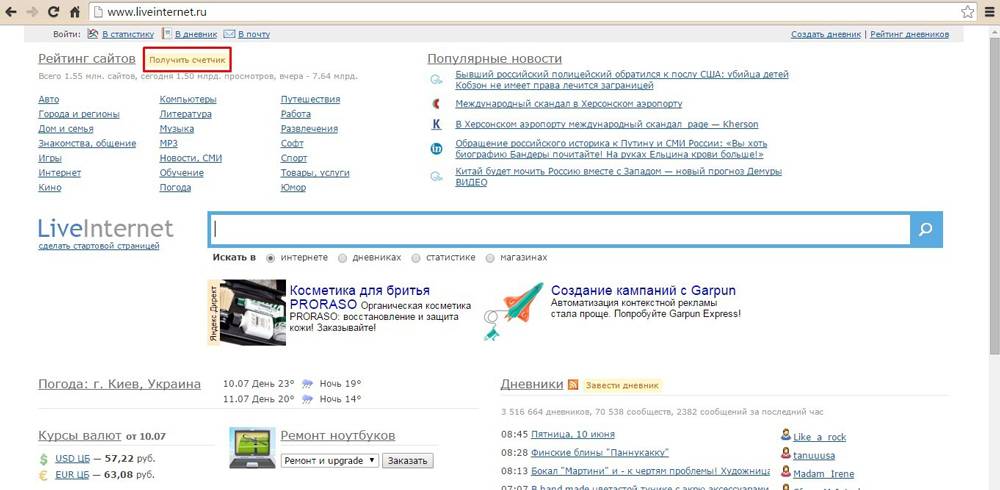This screenshot has height=490, width=1000.
Task: Open Путешествия category
Action: pos(311,100)
